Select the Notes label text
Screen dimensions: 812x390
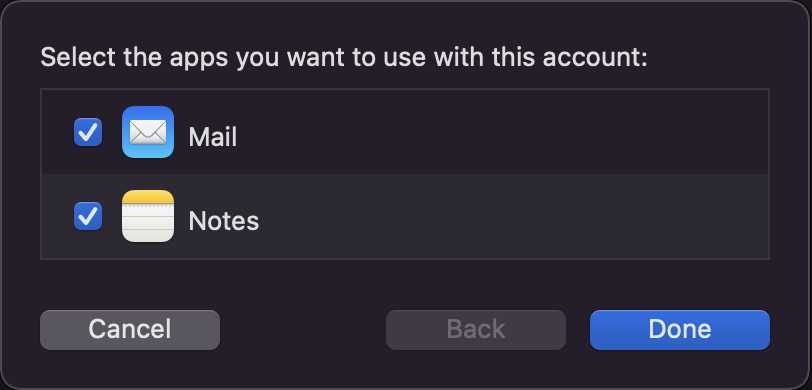click(x=224, y=221)
